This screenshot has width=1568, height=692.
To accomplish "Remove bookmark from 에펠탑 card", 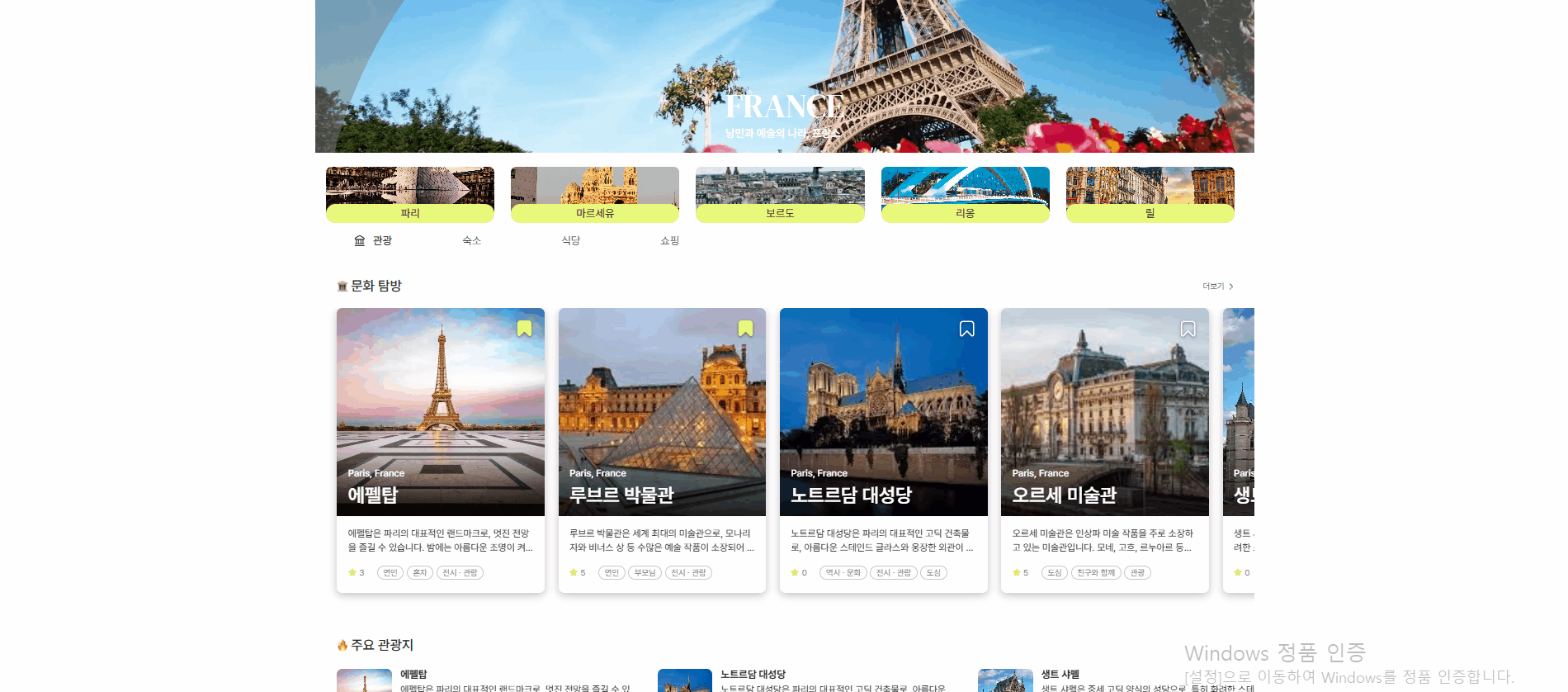I will [524, 329].
